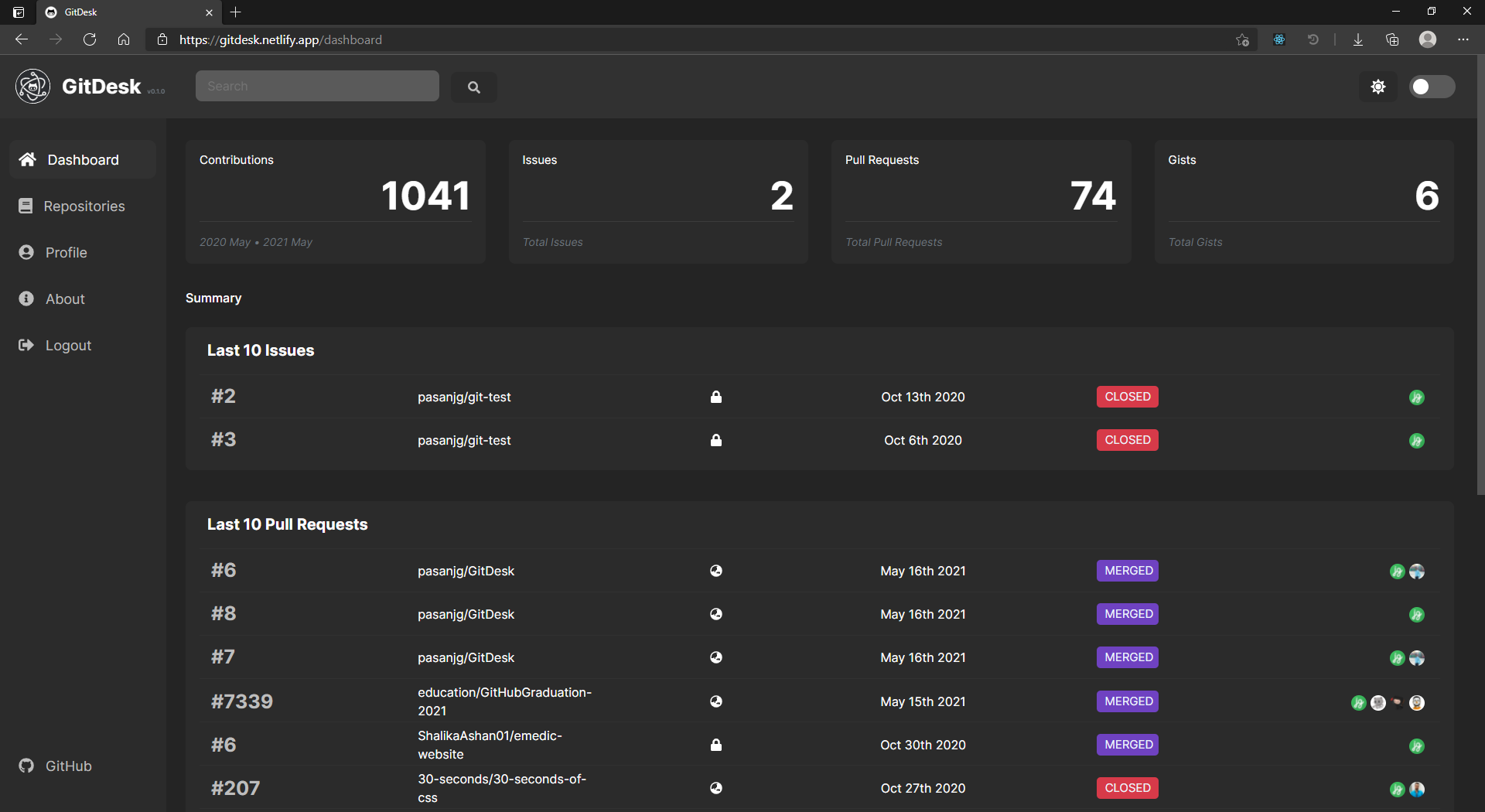
Task: Focus the Search input field
Action: (x=317, y=86)
